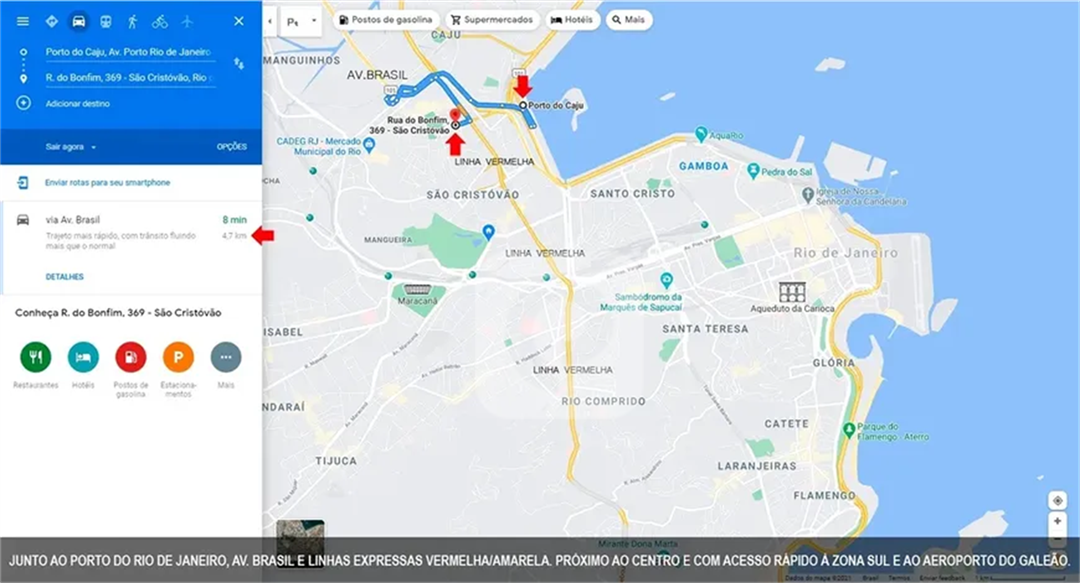Select the Hotéis filter chip
The image size is (1080, 583).
pyautogui.click(x=572, y=20)
